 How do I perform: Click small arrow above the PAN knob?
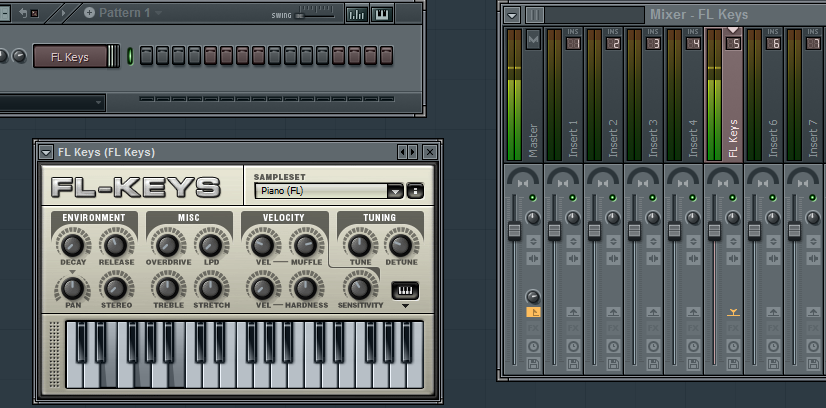(73, 272)
